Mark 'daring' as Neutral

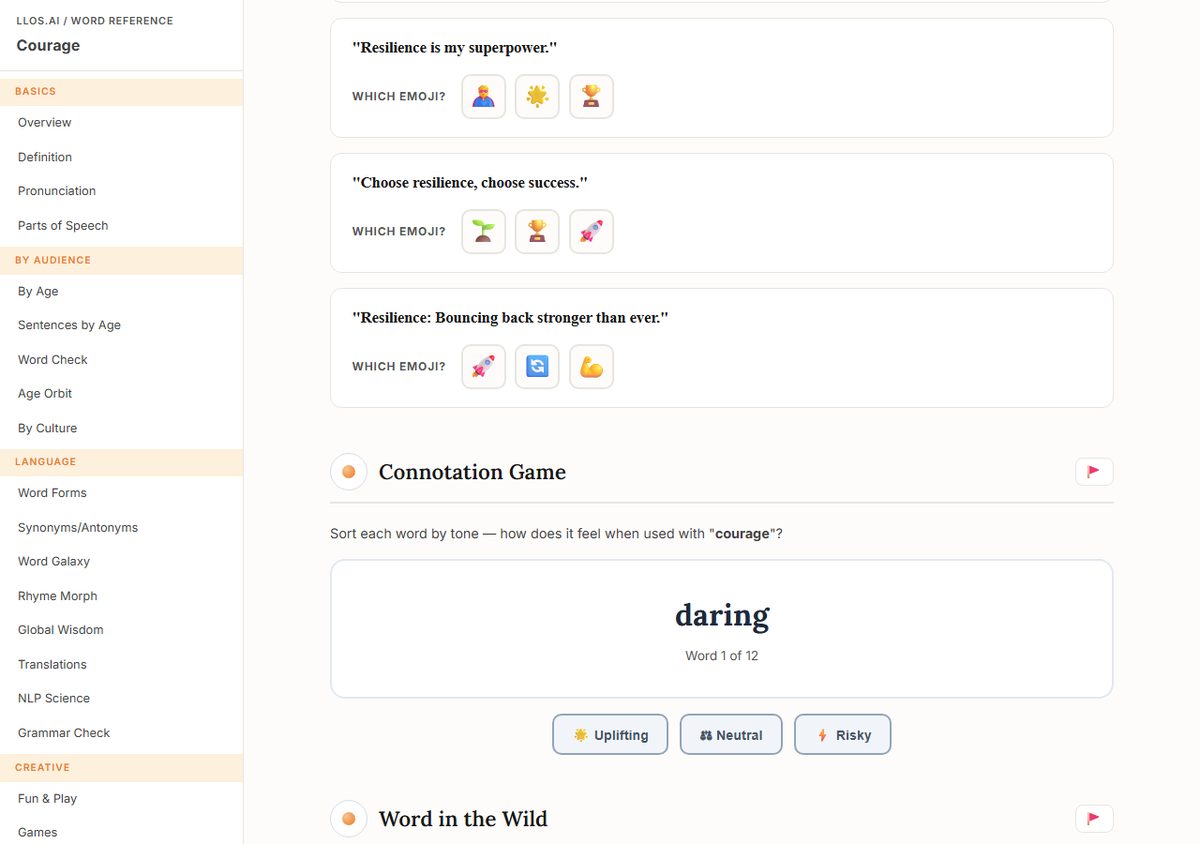point(731,735)
